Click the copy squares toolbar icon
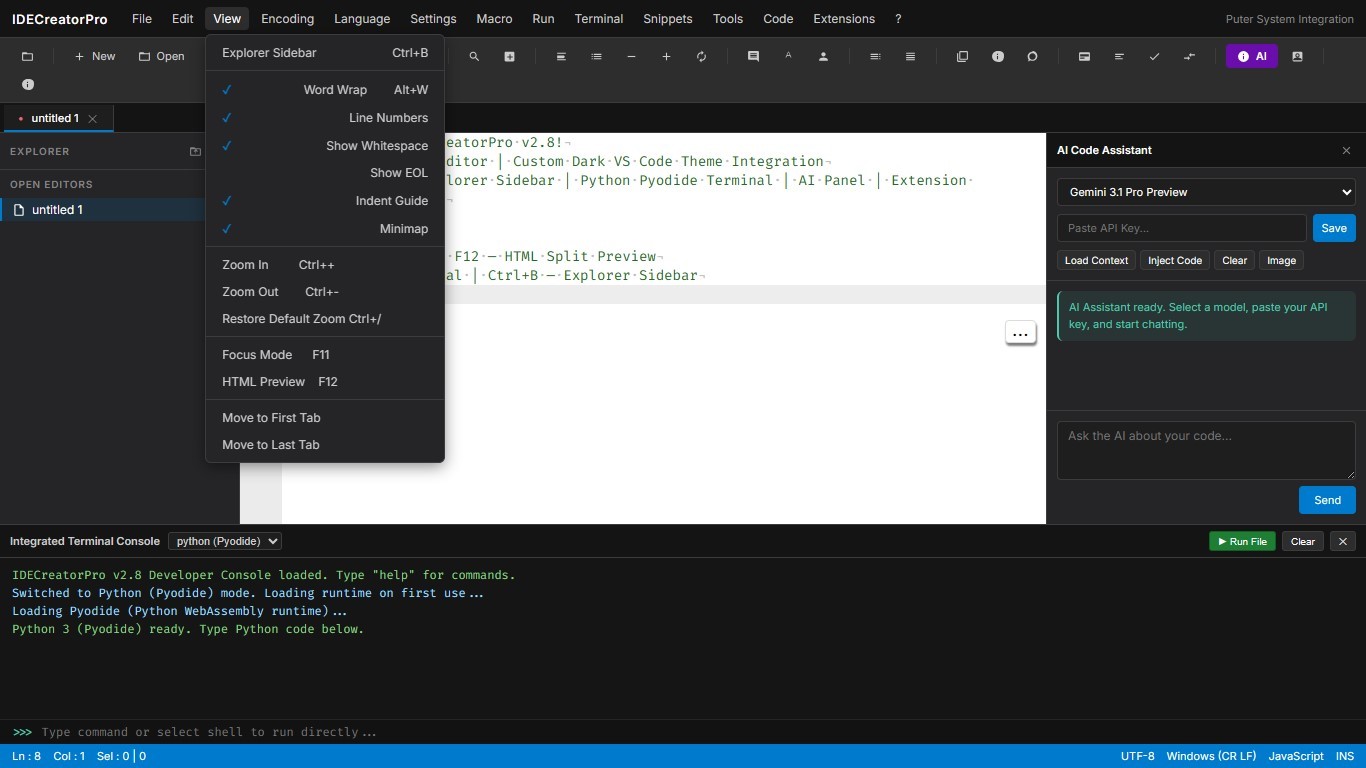Viewport: 1366px width, 768px height. [x=962, y=56]
